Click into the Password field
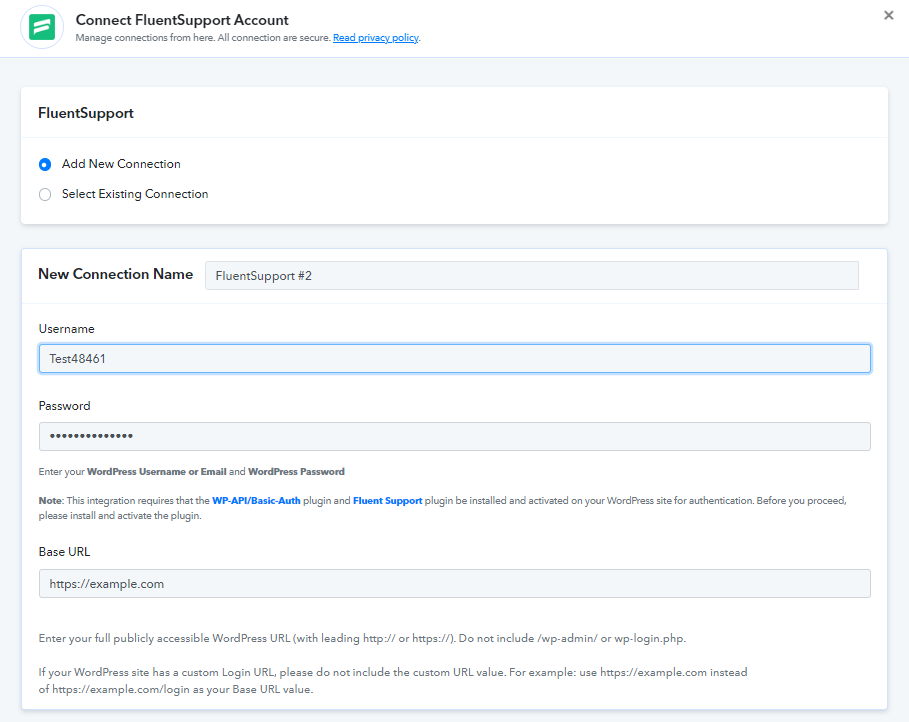This screenshot has height=722, width=909. (454, 436)
